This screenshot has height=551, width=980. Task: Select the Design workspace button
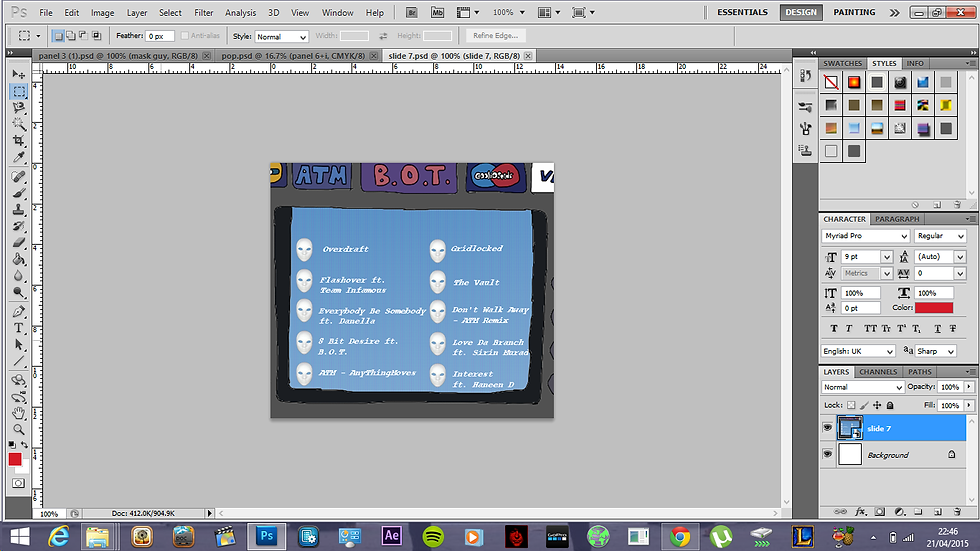tap(801, 12)
